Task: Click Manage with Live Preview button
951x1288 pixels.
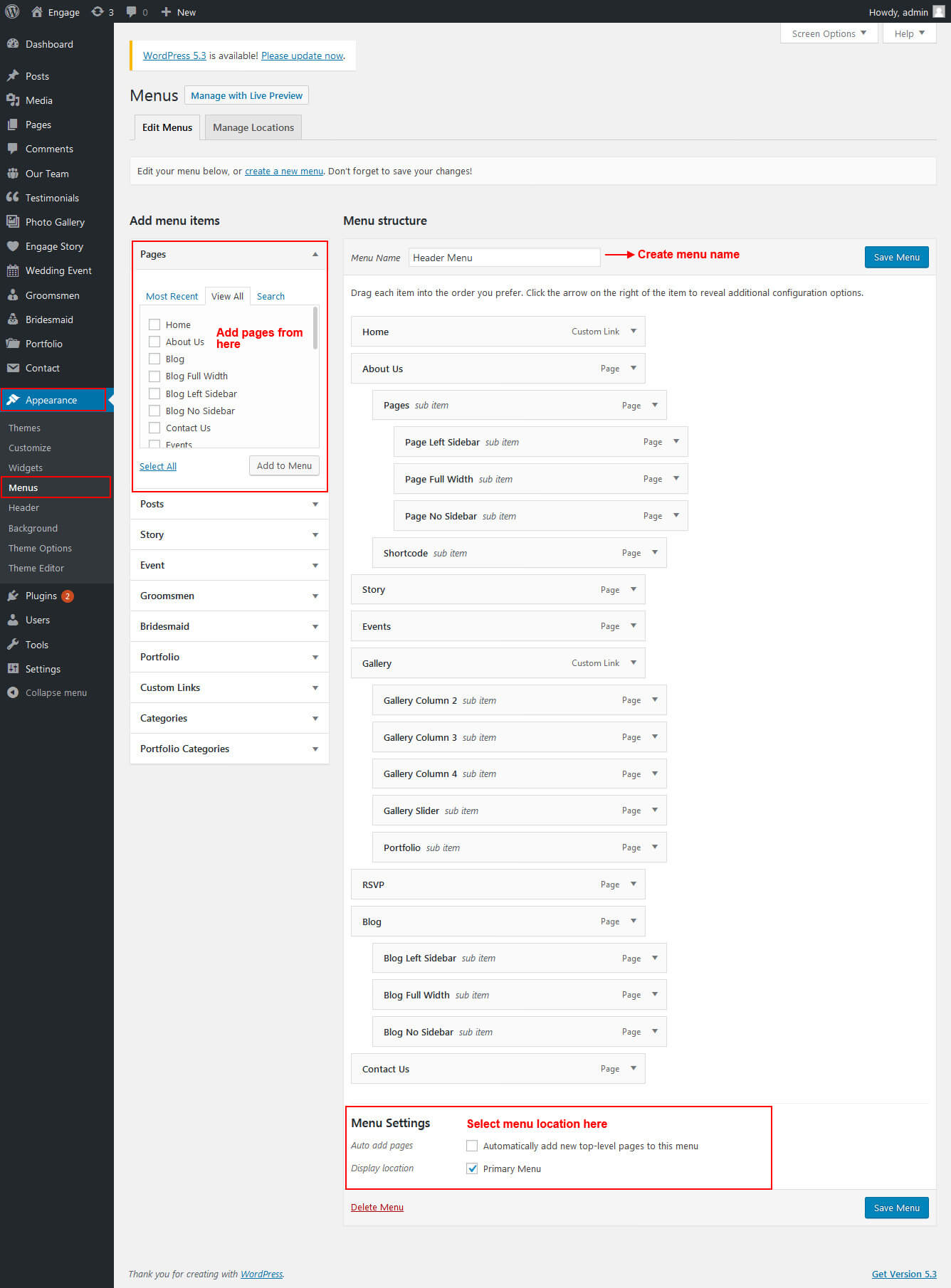Action: [246, 95]
